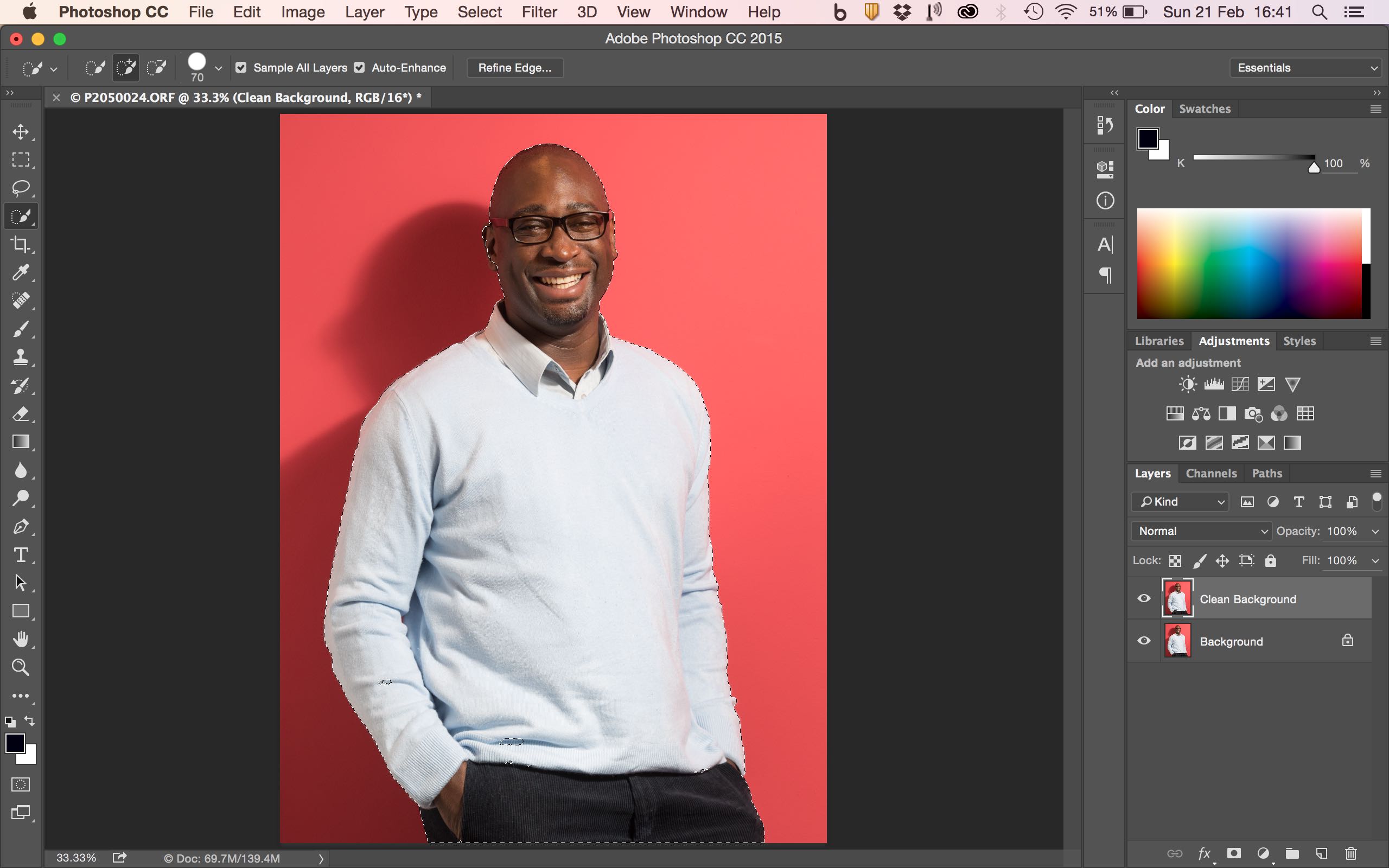Image resolution: width=1389 pixels, height=868 pixels.
Task: Select the Crop tool
Action: tap(21, 245)
